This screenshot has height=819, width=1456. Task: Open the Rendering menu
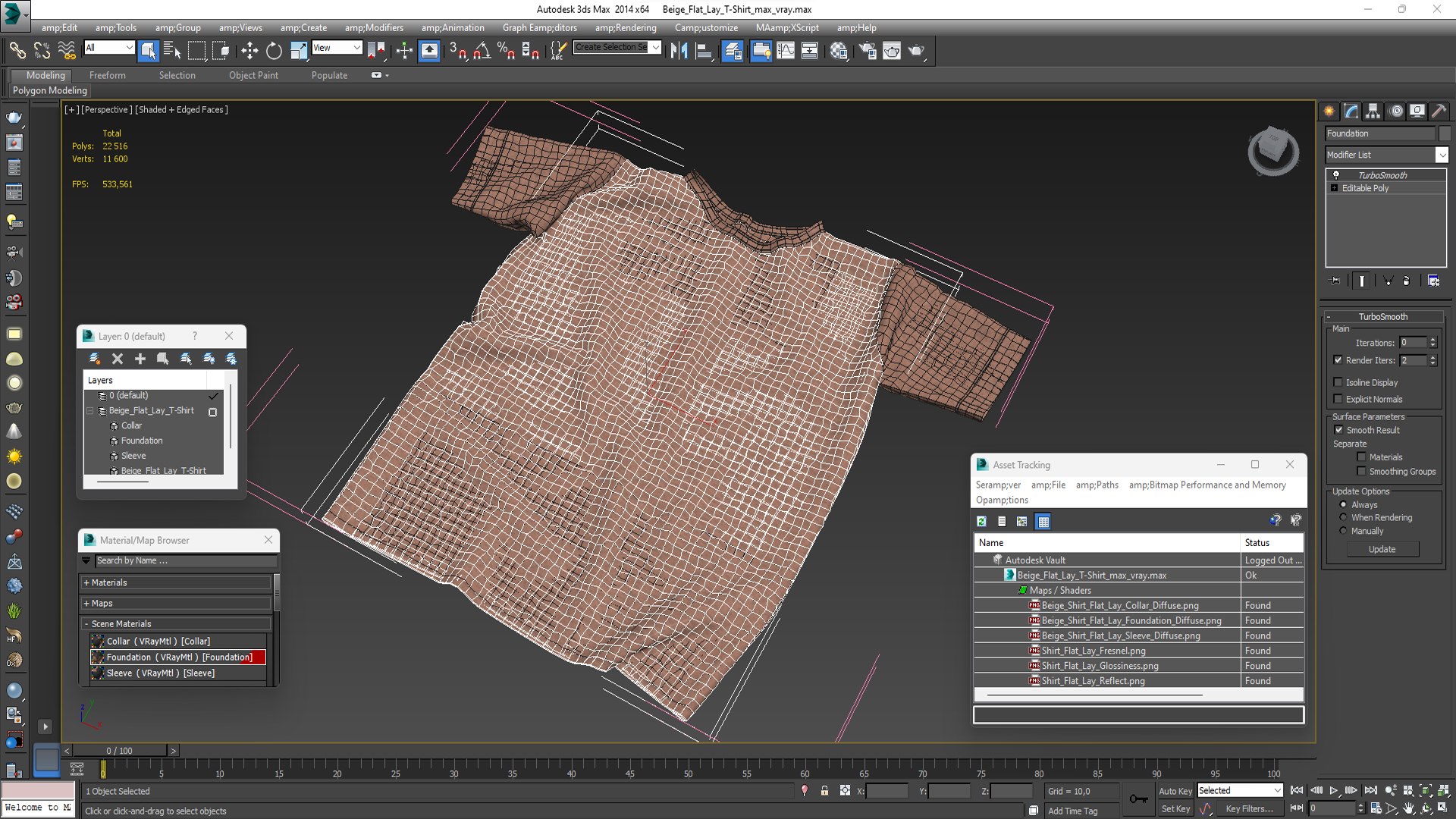pyautogui.click(x=626, y=27)
